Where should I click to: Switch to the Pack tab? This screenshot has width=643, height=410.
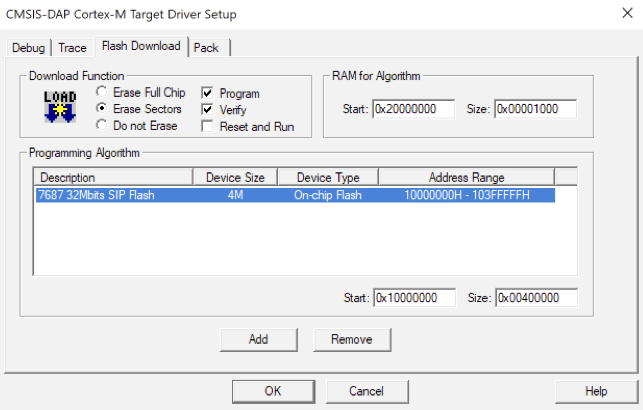[x=206, y=48]
